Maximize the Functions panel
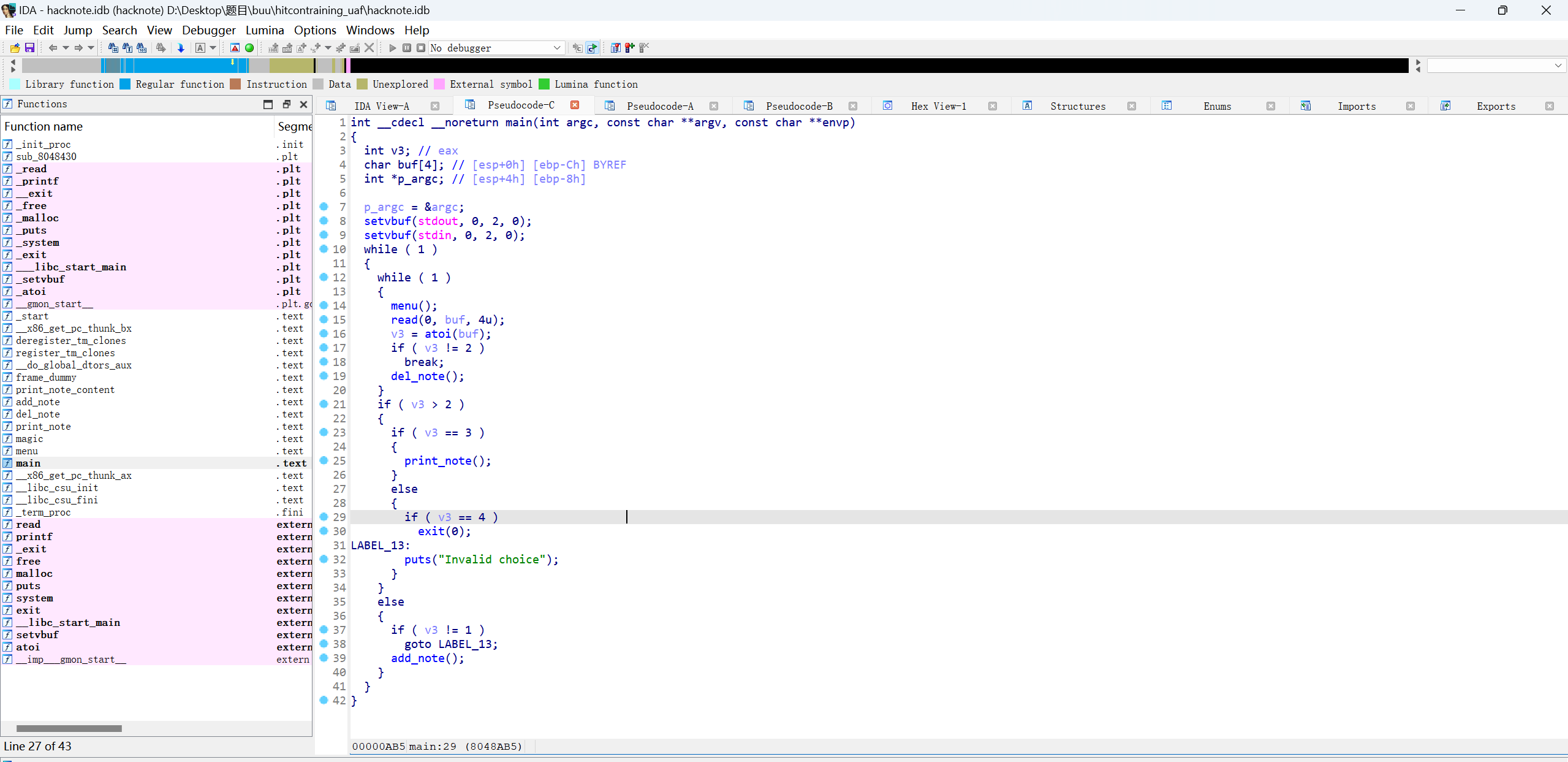This screenshot has width=1568, height=762. click(268, 104)
